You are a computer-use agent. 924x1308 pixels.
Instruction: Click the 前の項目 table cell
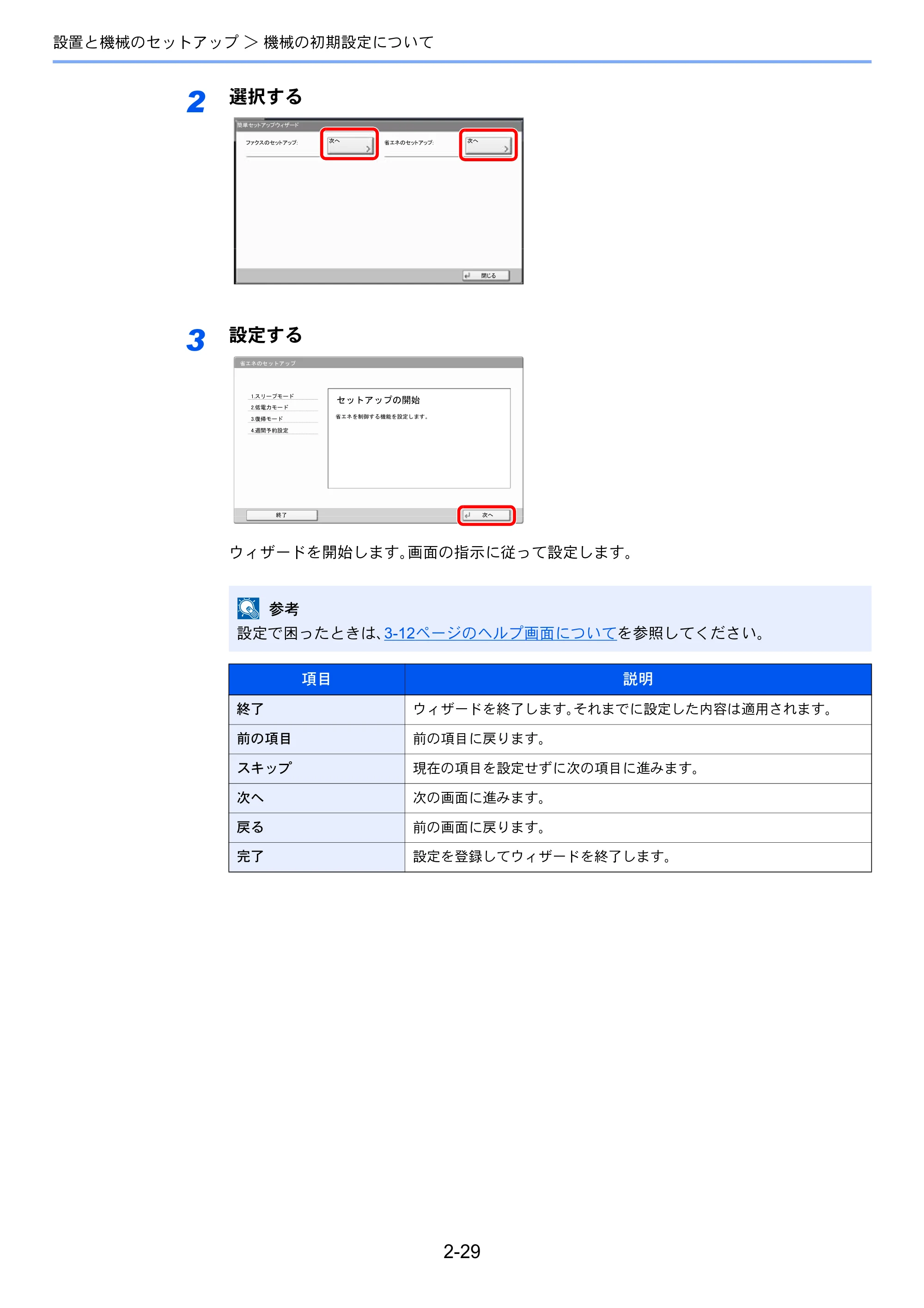tap(316, 739)
